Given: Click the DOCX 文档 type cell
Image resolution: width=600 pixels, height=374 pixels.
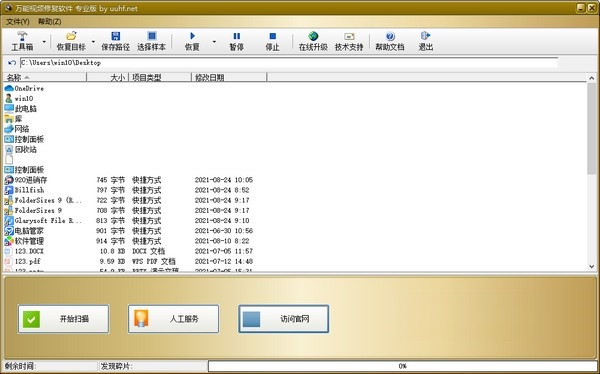Looking at the screenshot, I should [148, 251].
